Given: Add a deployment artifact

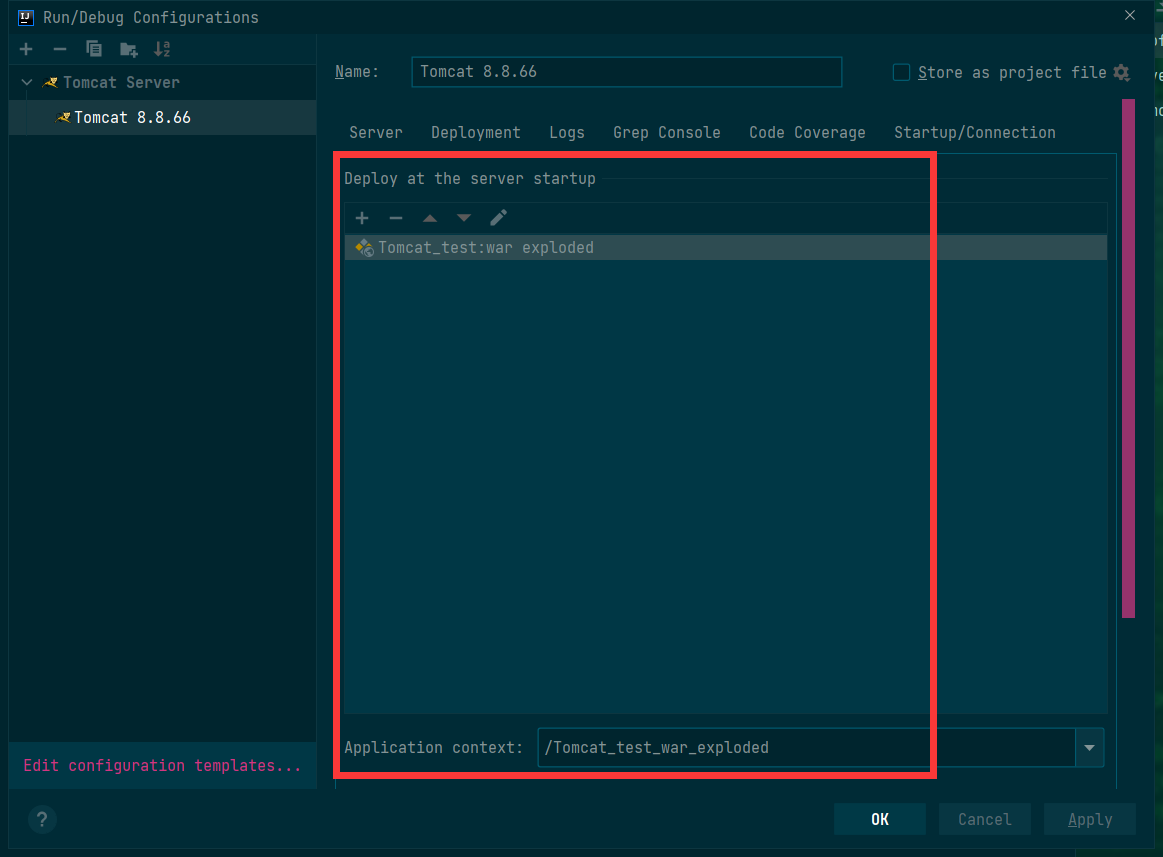Looking at the screenshot, I should (362, 217).
